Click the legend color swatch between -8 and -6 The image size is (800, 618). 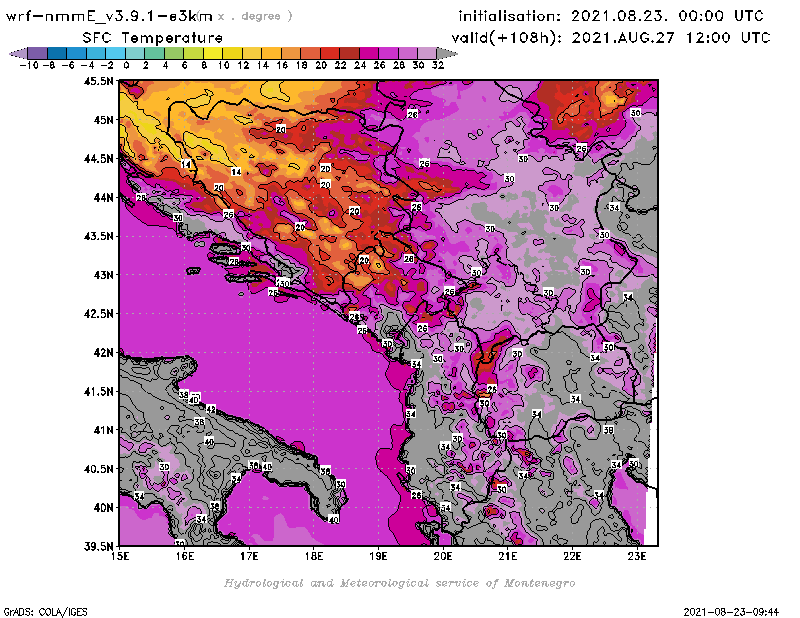pyautogui.click(x=57, y=53)
